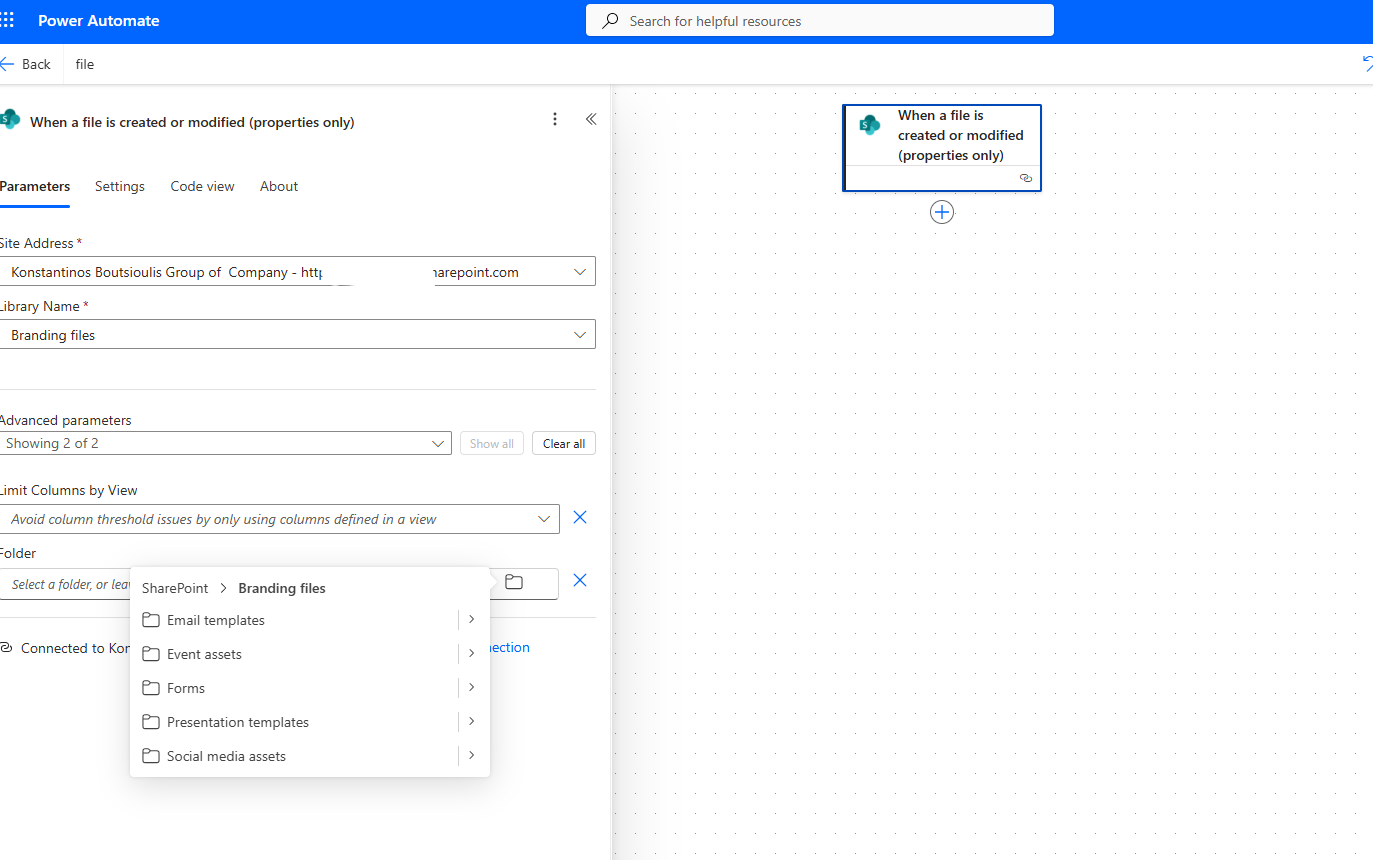Expand the Site Address dropdown
This screenshot has width=1373, height=860.
pos(580,272)
